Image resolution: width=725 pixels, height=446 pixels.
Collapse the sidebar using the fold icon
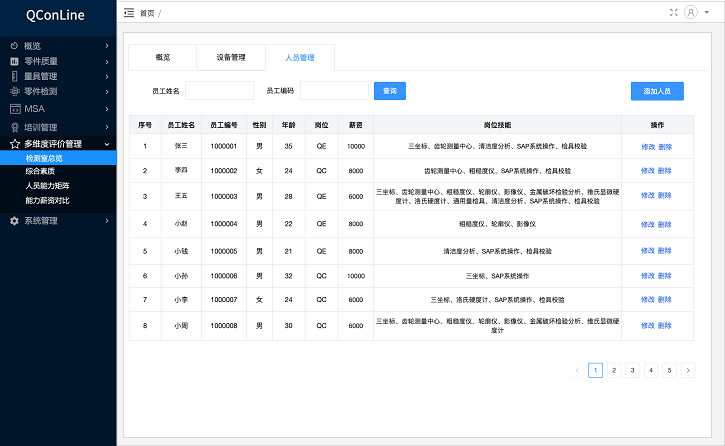coord(129,13)
